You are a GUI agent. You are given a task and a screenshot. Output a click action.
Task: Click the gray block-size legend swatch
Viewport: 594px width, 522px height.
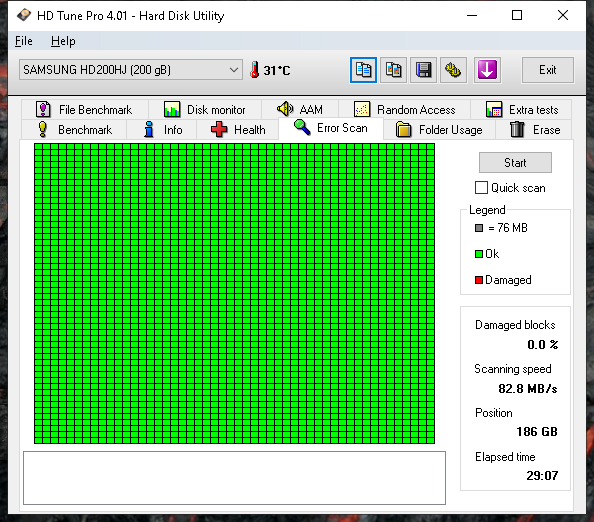pos(479,228)
